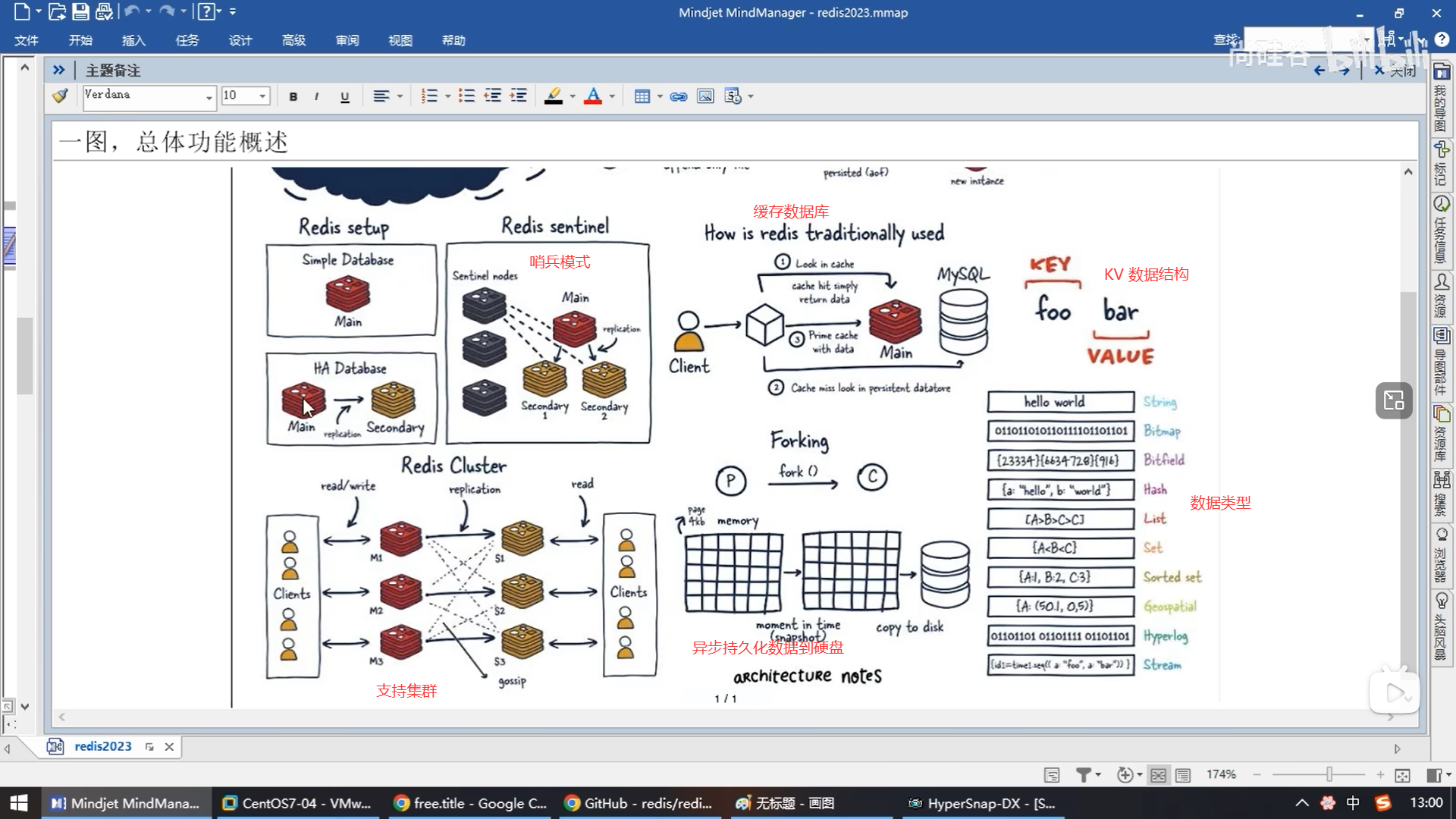Click the redis2023 document tab
This screenshot has height=819, width=1456.
102,746
